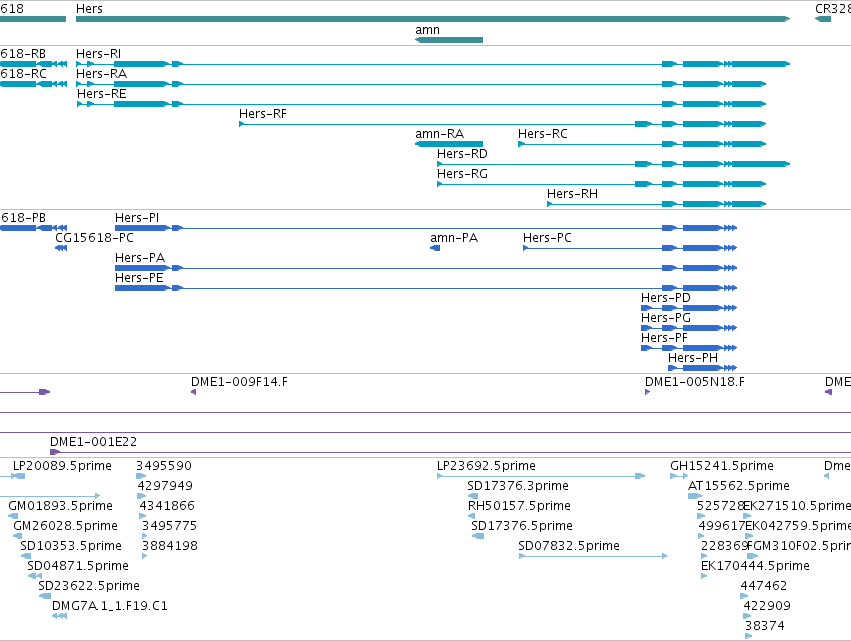Select the Hers-RI transcript label
The image size is (851, 641).
click(x=98, y=54)
